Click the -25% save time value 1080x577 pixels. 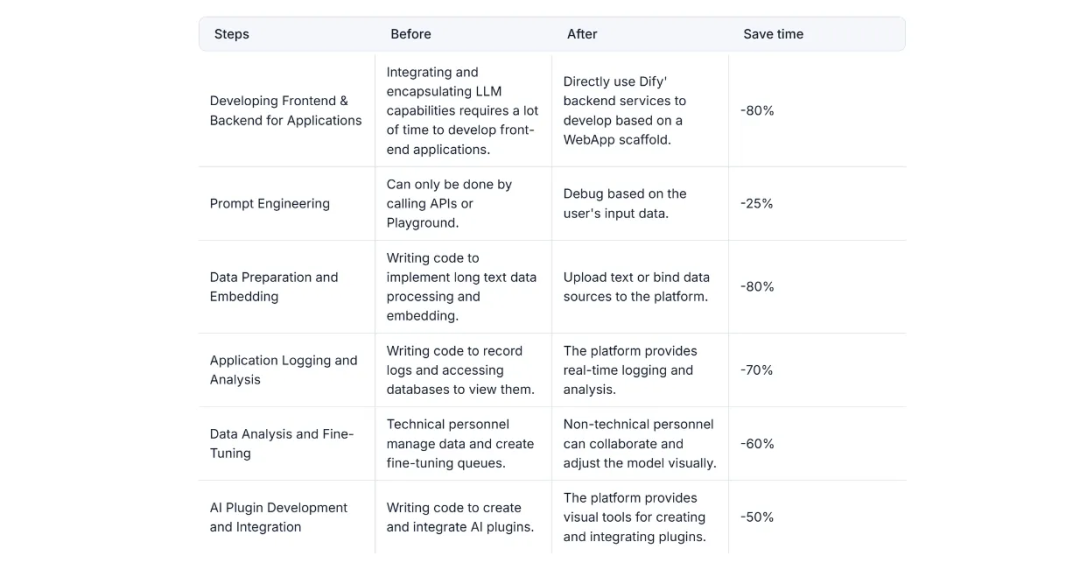pos(756,204)
